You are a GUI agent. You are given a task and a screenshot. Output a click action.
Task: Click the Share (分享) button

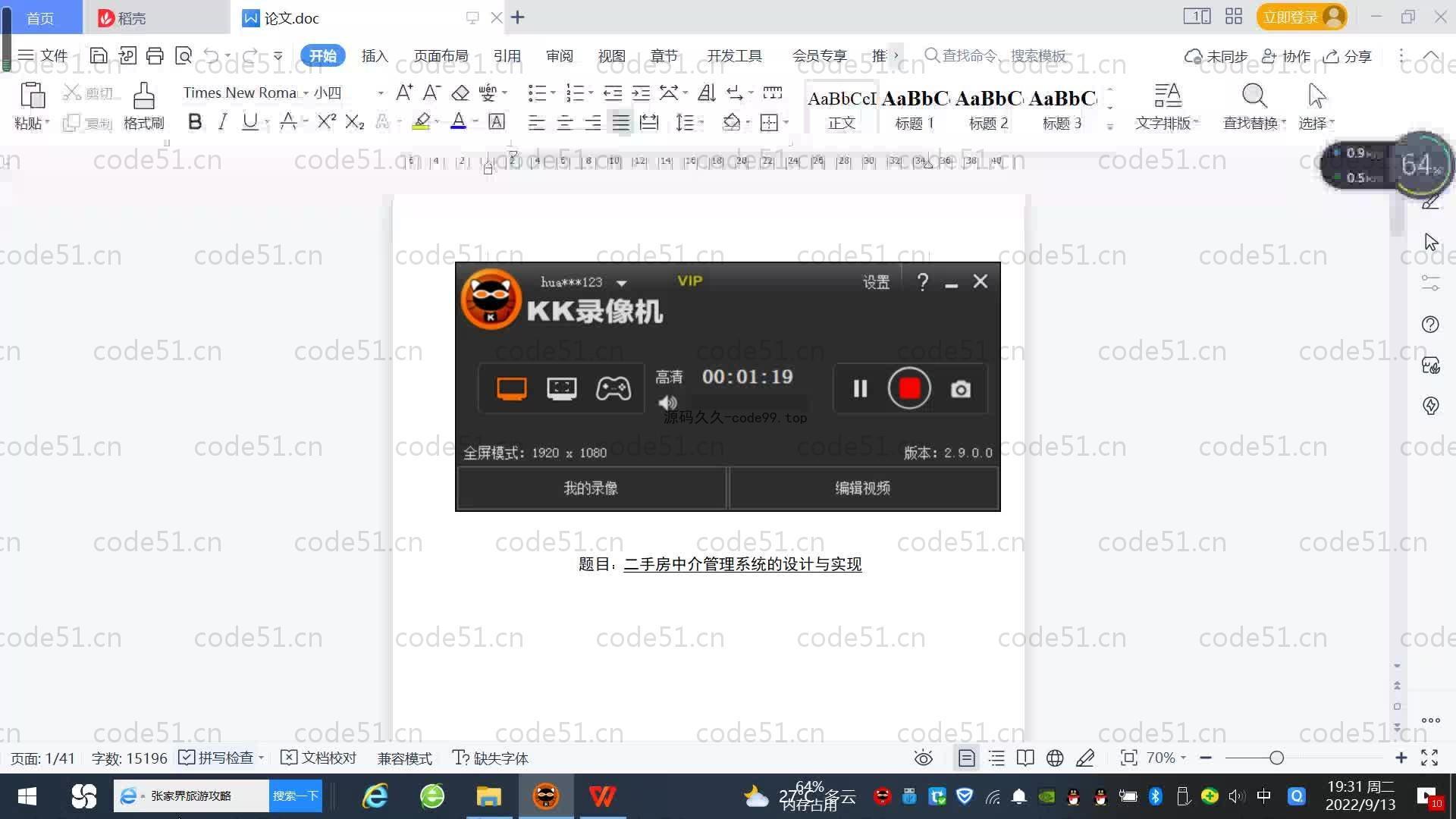(1348, 56)
